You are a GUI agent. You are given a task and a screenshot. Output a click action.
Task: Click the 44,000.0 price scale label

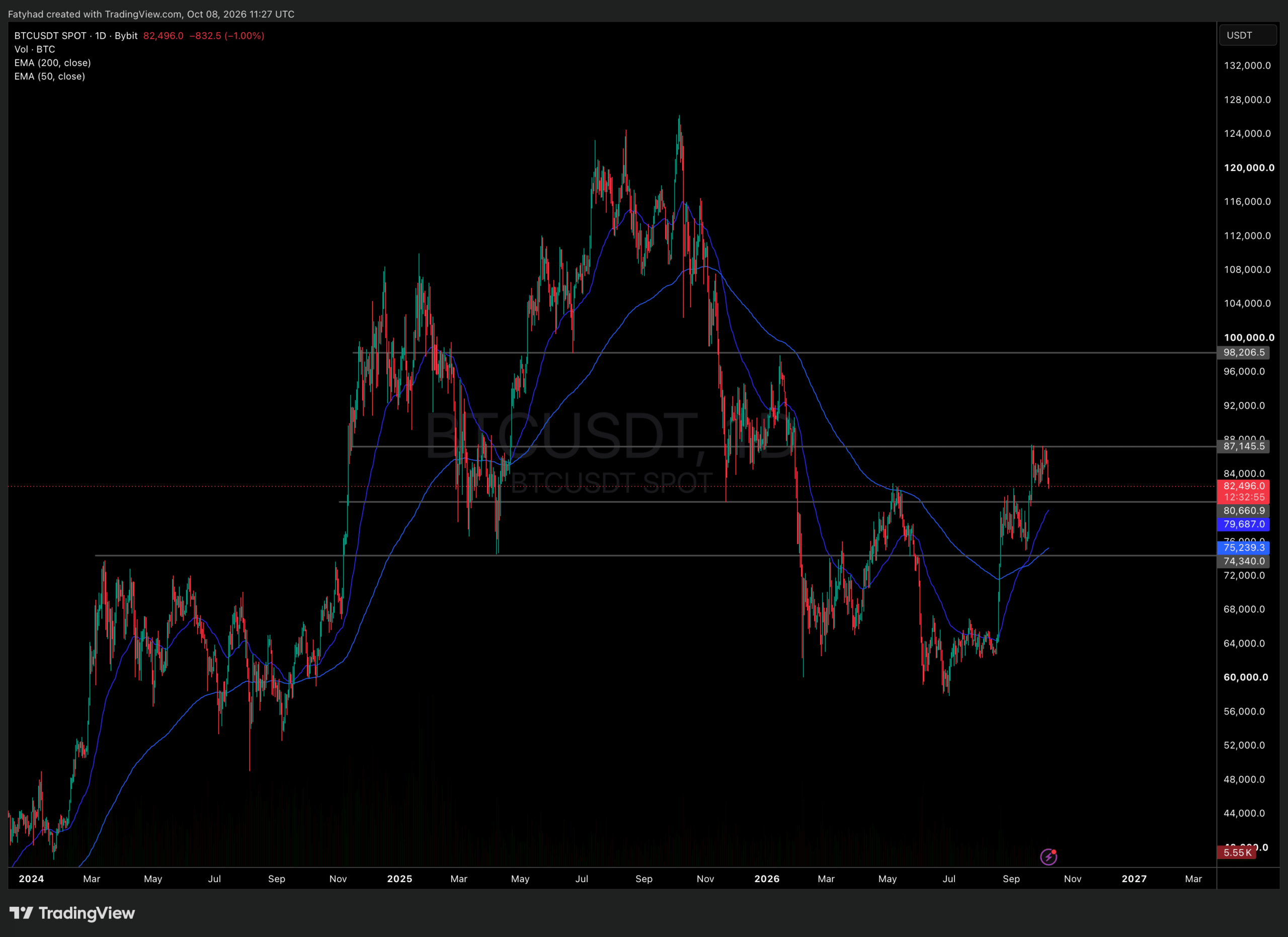coord(1244,813)
